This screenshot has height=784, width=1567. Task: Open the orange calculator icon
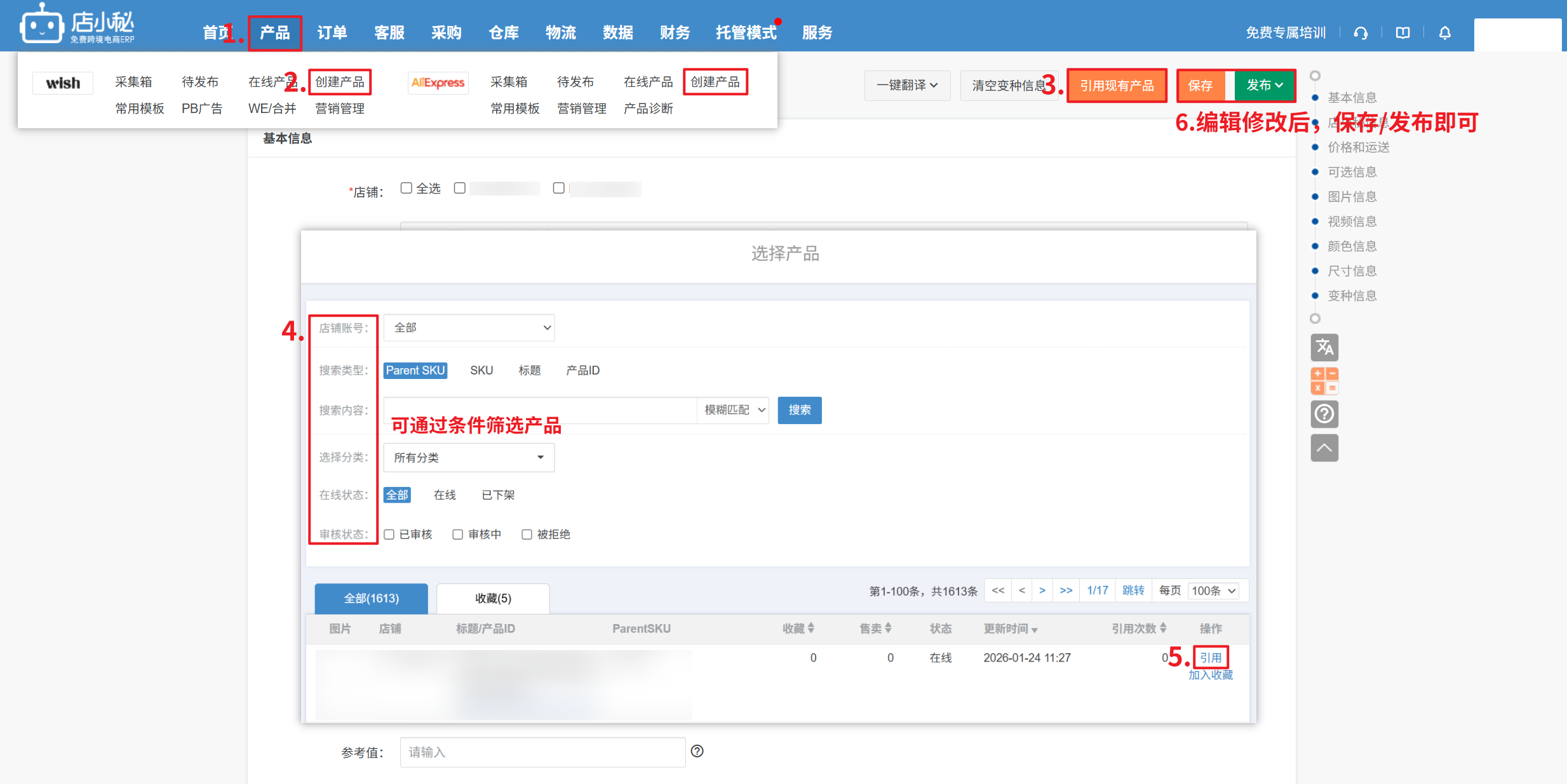[1324, 381]
